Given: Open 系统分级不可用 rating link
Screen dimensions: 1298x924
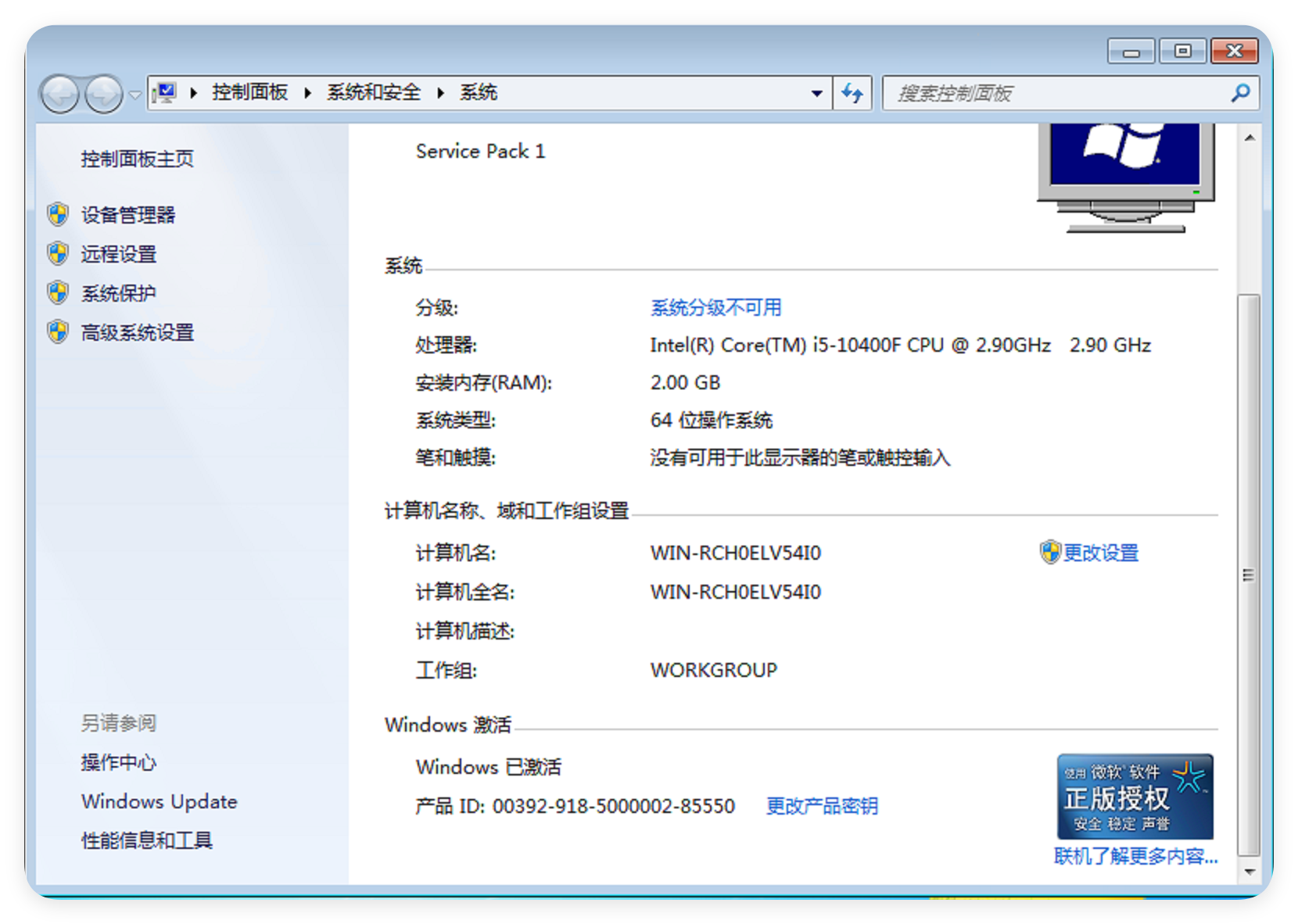Looking at the screenshot, I should pyautogui.click(x=714, y=307).
